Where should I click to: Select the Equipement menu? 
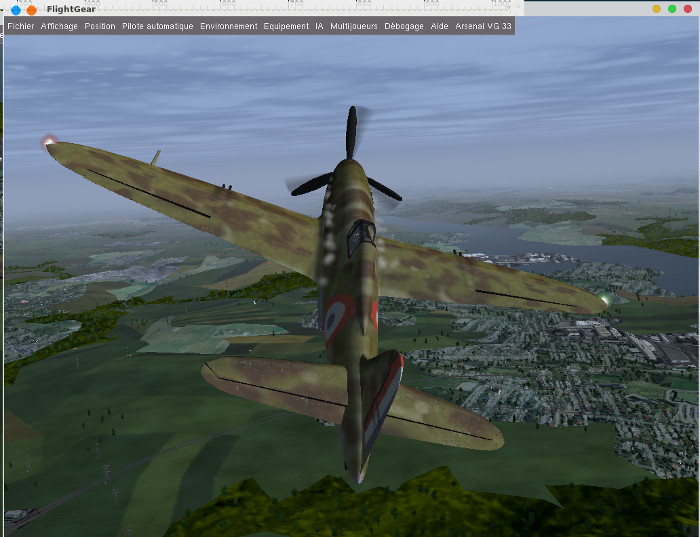[286, 26]
